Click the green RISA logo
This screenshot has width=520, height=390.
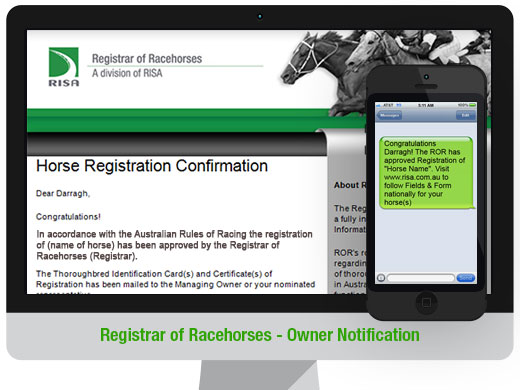pyautogui.click(x=64, y=67)
